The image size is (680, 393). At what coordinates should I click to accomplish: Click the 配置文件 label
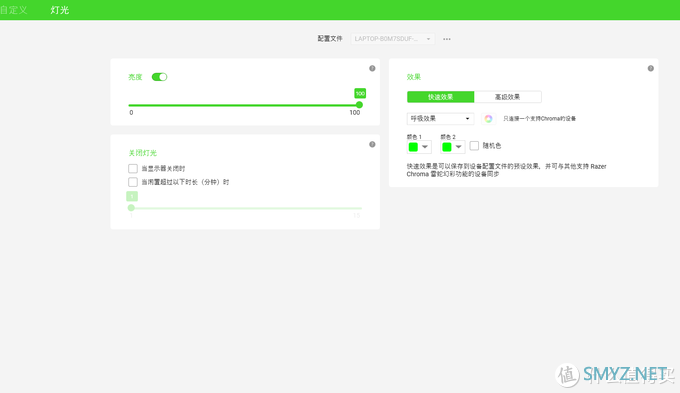coord(330,39)
